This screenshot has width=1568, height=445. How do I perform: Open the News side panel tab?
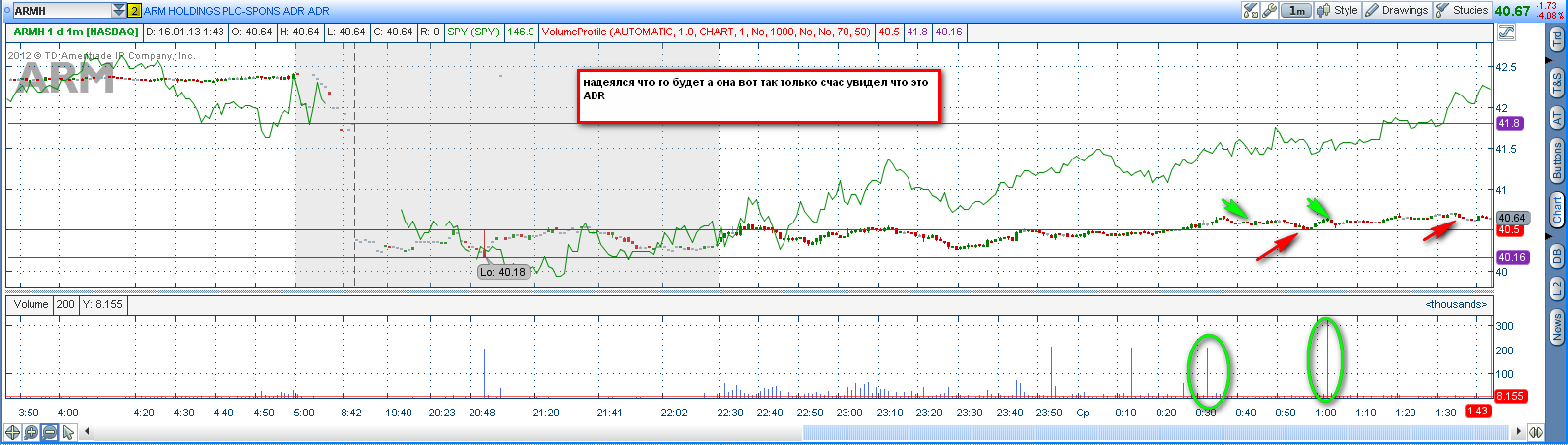pyautogui.click(x=1557, y=327)
